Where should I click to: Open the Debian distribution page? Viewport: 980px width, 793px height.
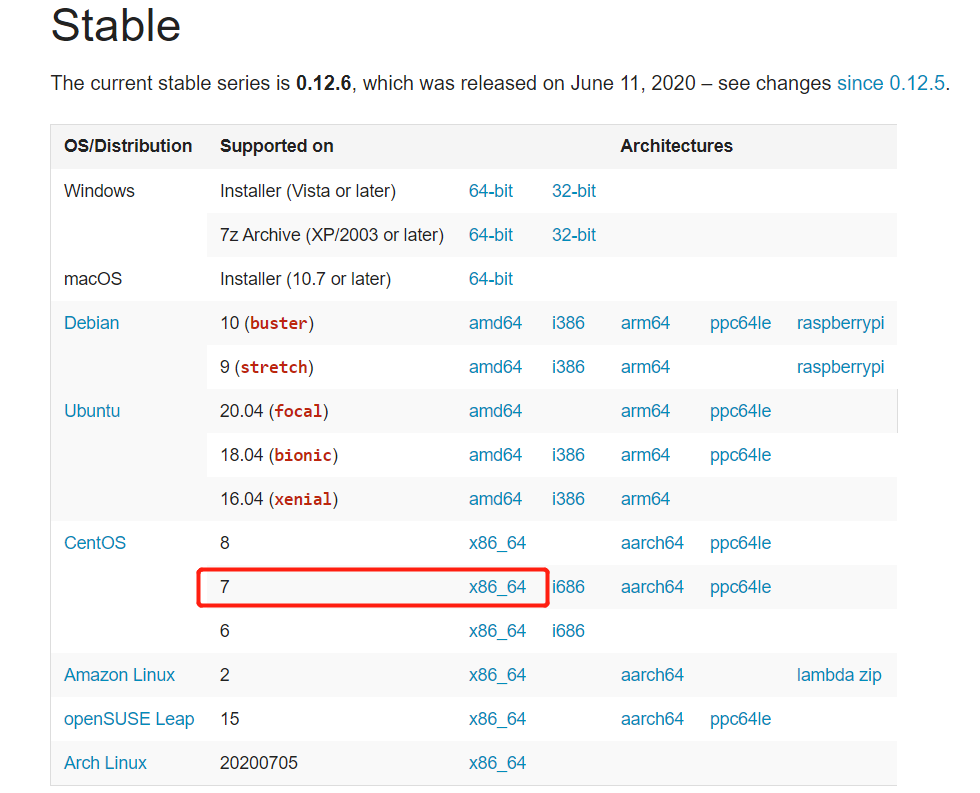pos(91,323)
